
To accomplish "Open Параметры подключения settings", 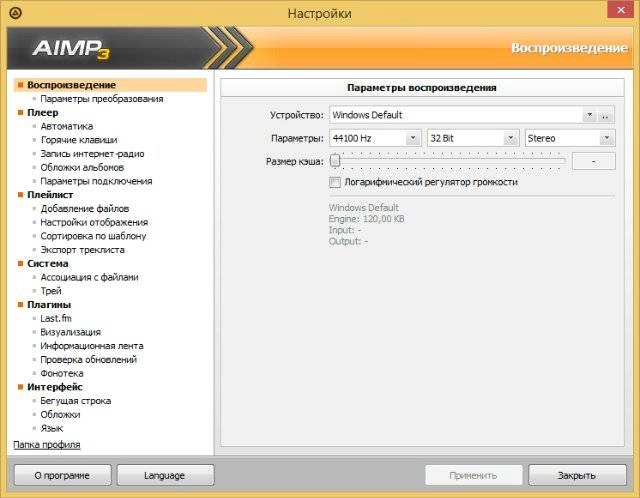I will (96, 181).
